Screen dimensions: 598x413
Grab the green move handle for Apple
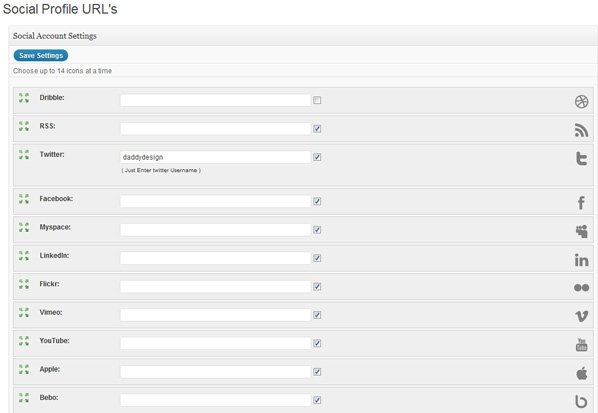(x=24, y=369)
